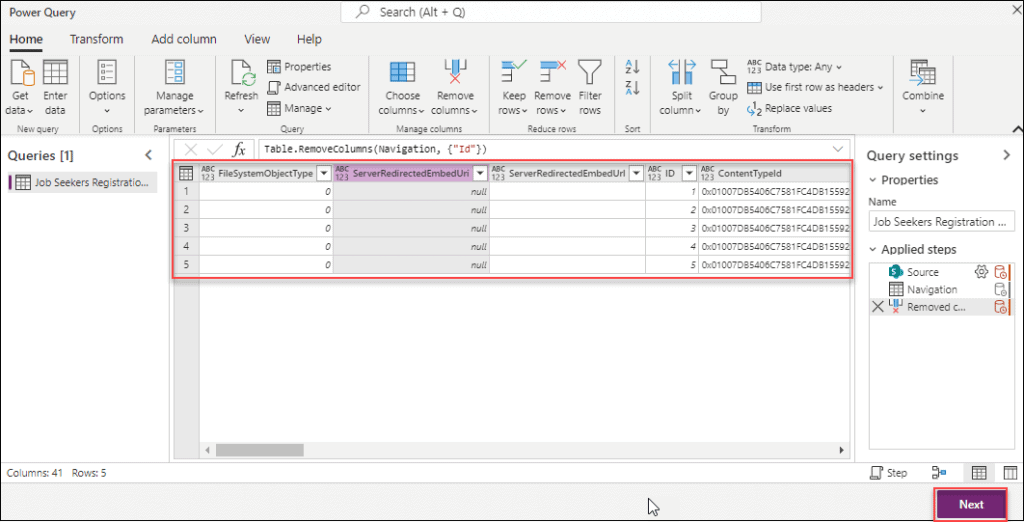Sort ascending A to Z
This screenshot has width=1024, height=522.
click(x=632, y=67)
